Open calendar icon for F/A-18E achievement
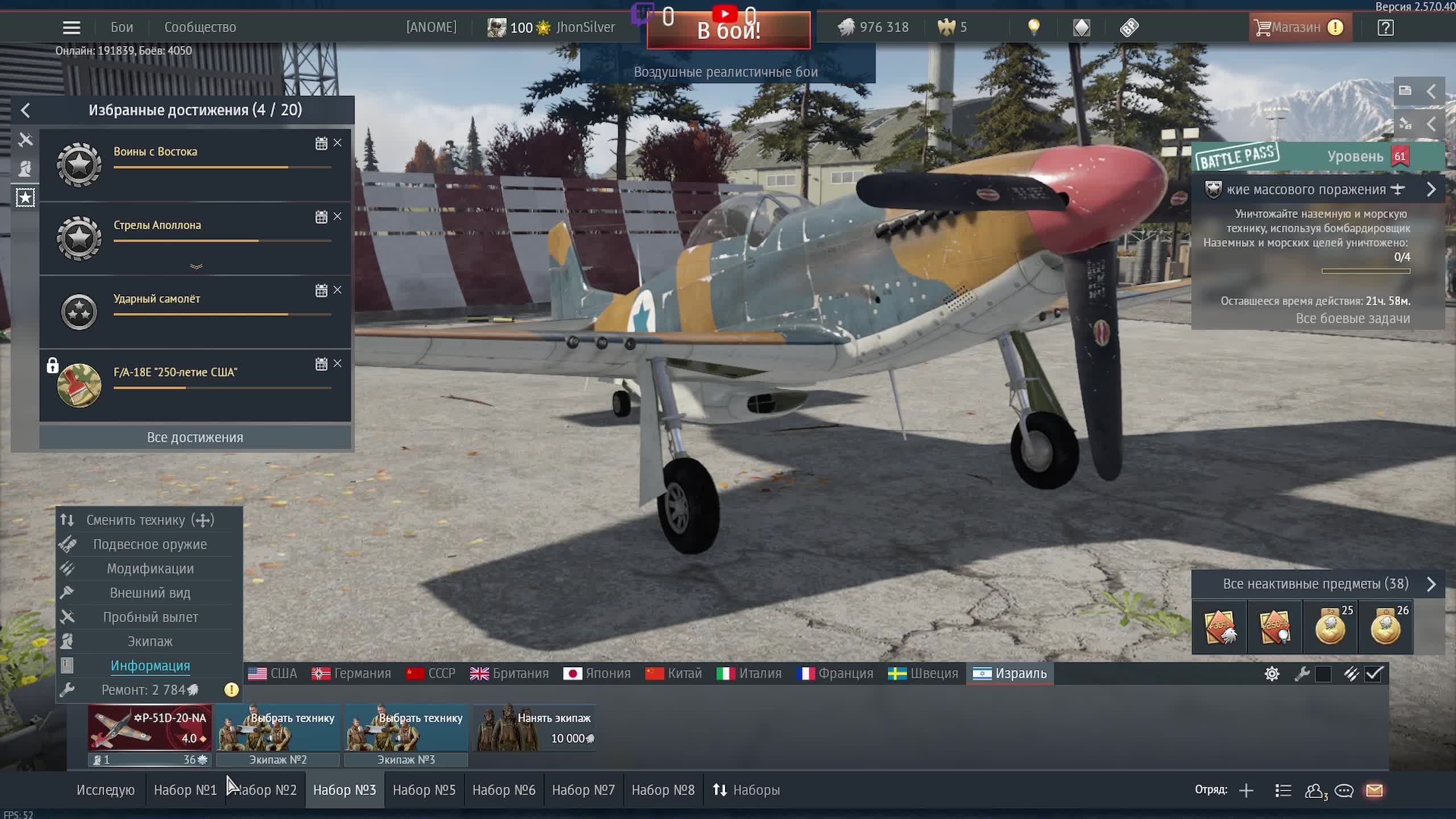The height and width of the screenshot is (819, 1456). pyautogui.click(x=321, y=364)
